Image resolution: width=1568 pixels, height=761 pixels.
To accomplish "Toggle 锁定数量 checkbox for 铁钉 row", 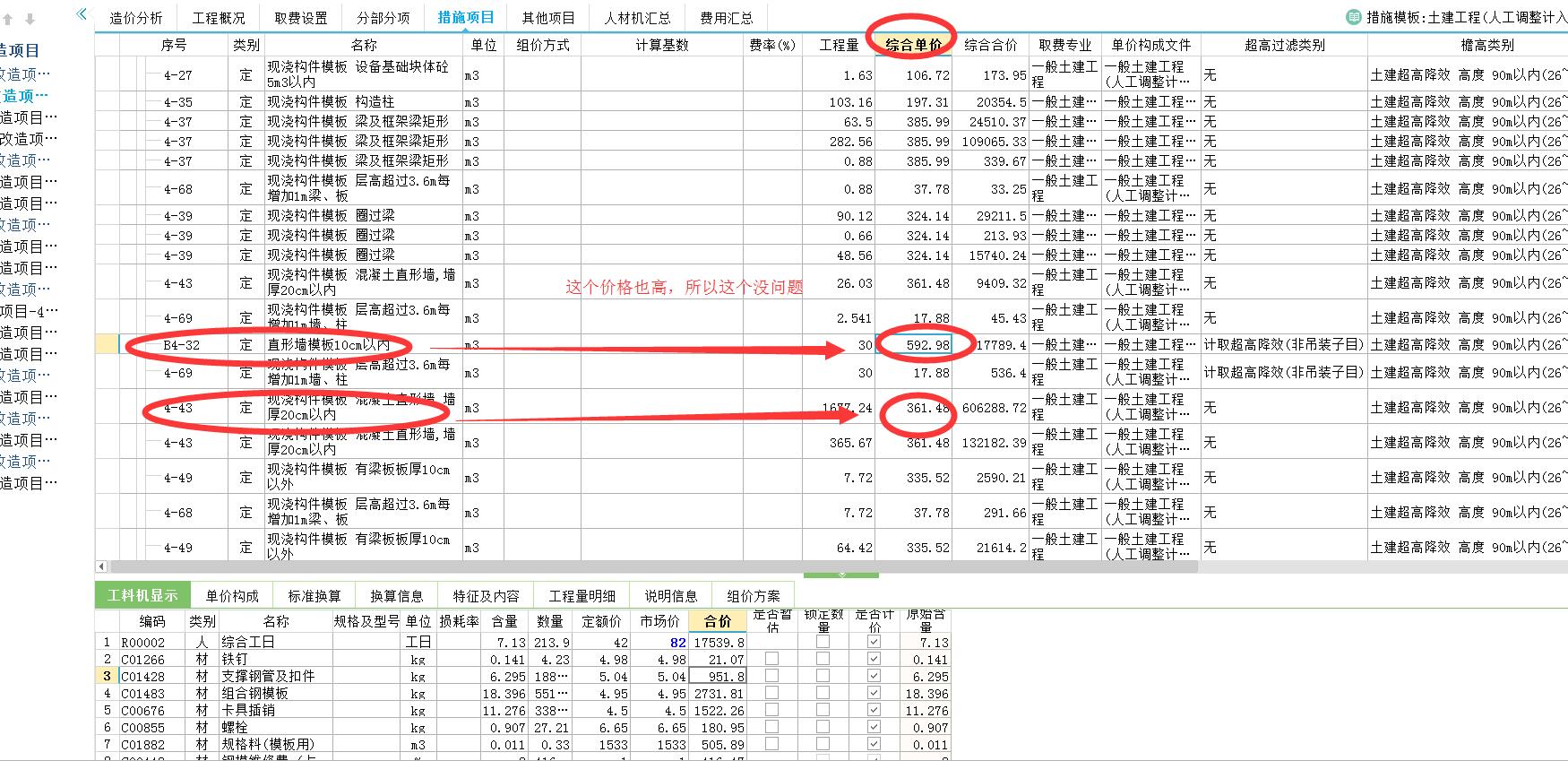I will point(823,659).
